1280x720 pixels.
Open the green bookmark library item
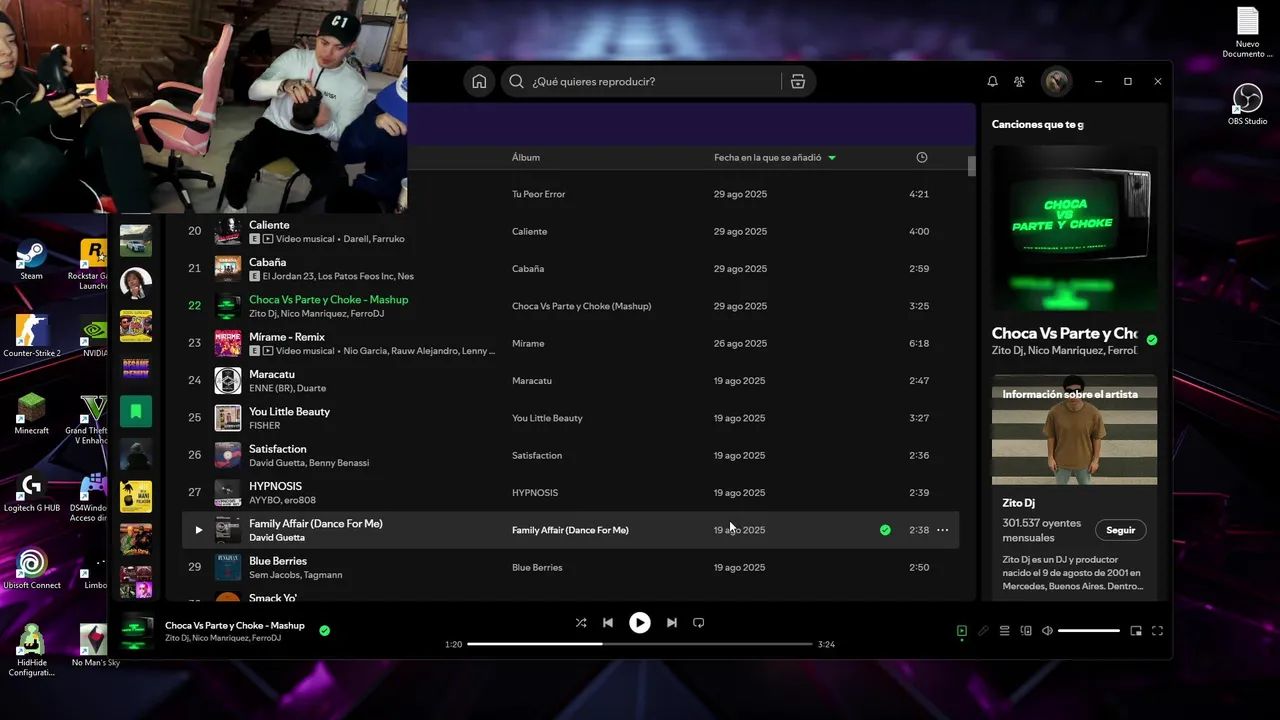[136, 411]
